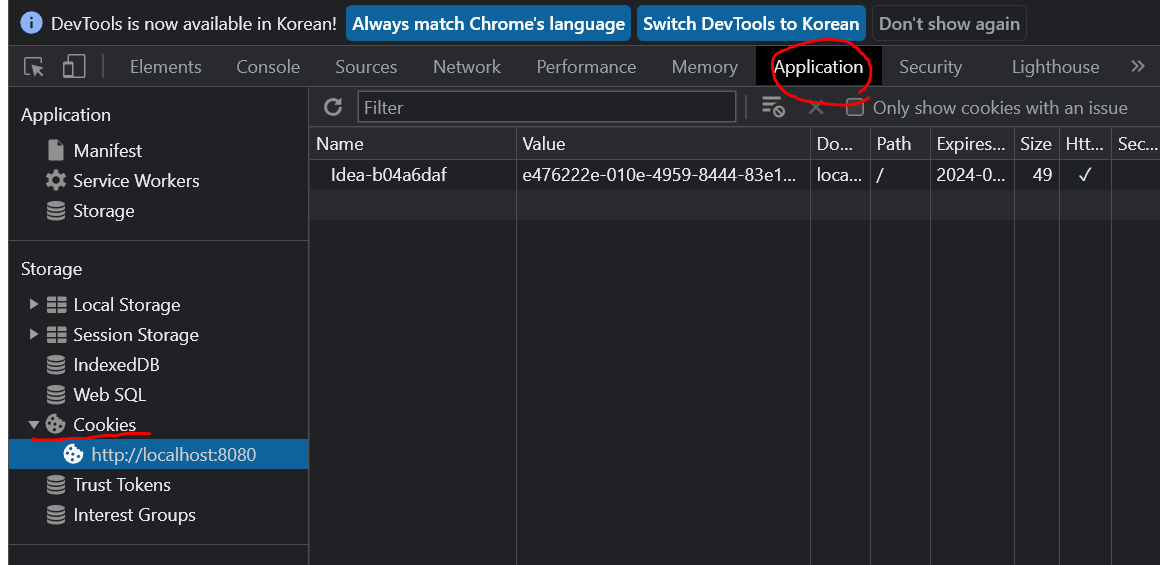Click the Manifest file icon
This screenshot has width=1160, height=565.
click(x=55, y=150)
